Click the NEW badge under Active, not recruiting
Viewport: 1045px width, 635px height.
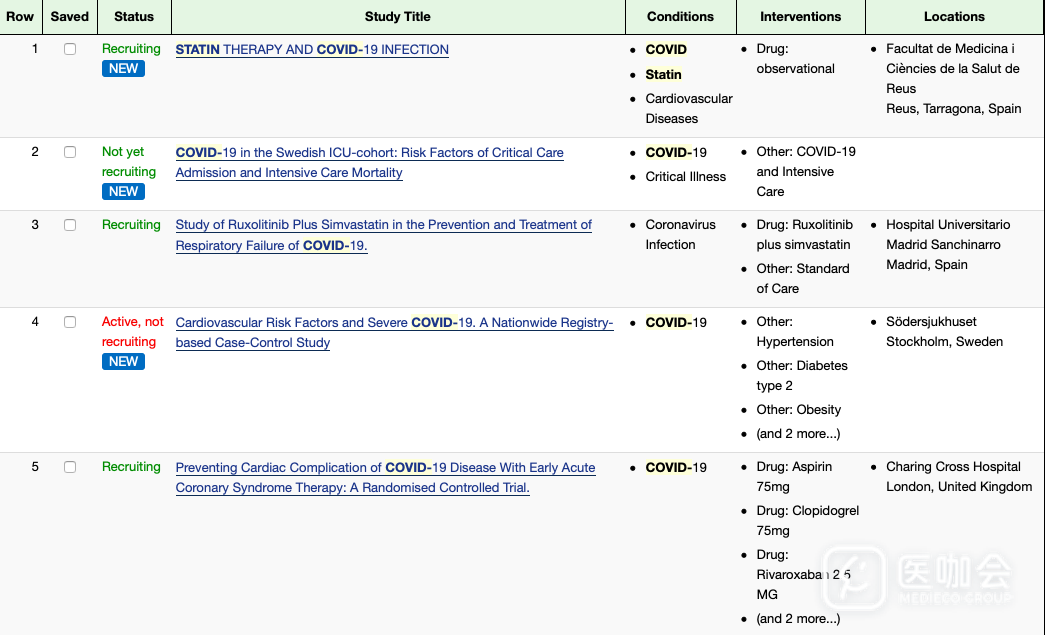123,362
